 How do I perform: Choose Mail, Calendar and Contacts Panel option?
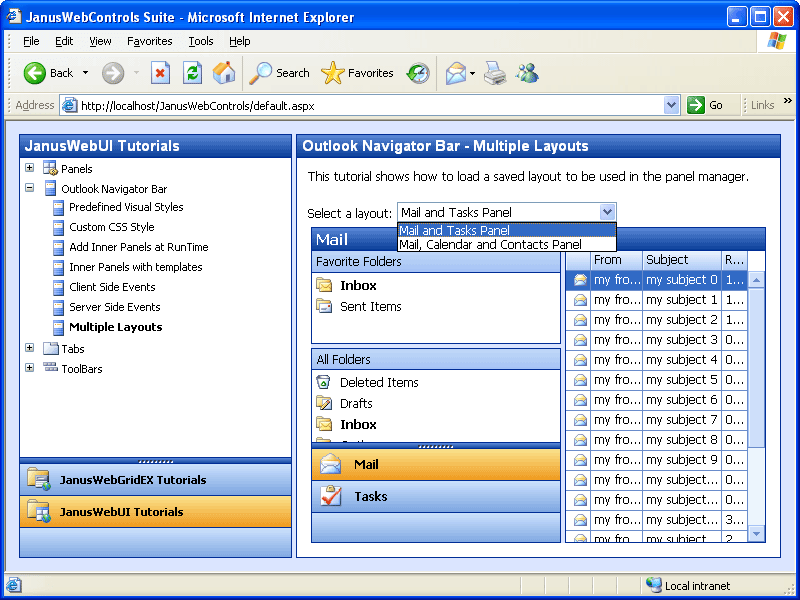[507, 244]
